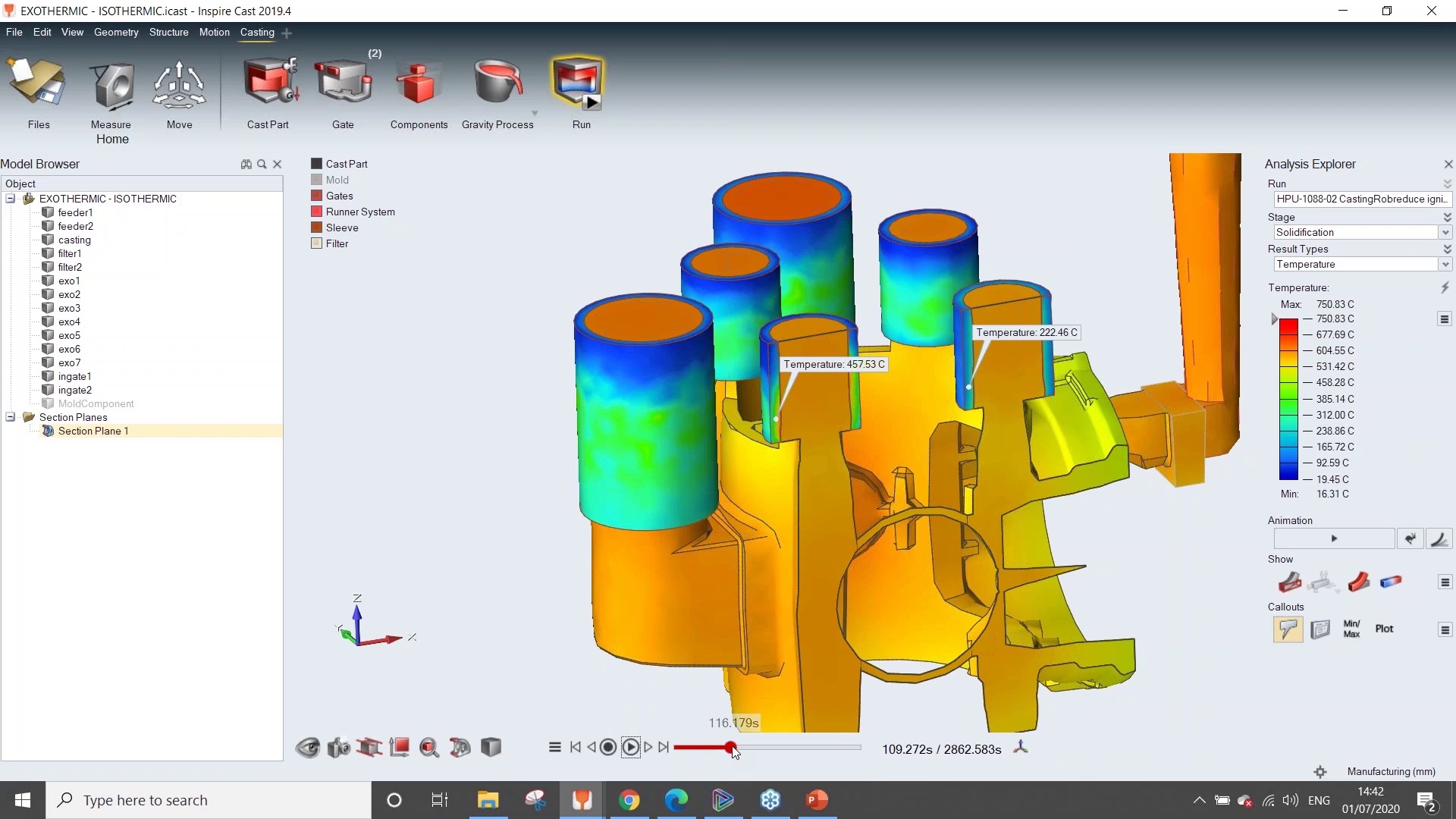This screenshot has height=819, width=1456.
Task: Click the Gravity Process icon
Action: point(497,82)
